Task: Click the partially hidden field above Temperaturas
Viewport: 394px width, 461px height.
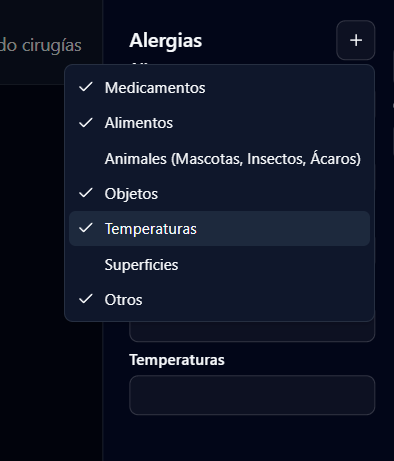Action: pyautogui.click(x=252, y=332)
